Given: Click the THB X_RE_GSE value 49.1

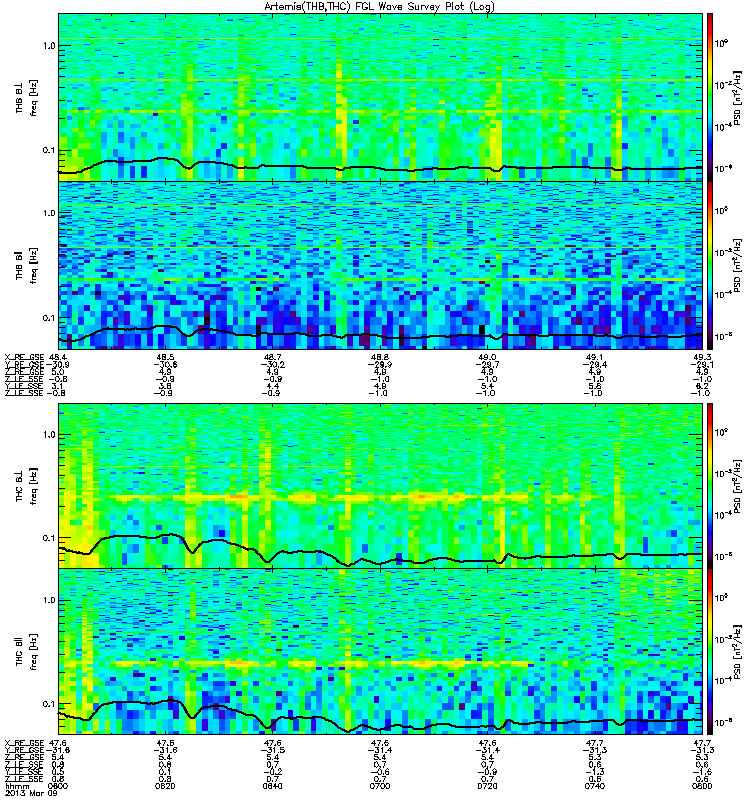Looking at the screenshot, I should point(595,357).
